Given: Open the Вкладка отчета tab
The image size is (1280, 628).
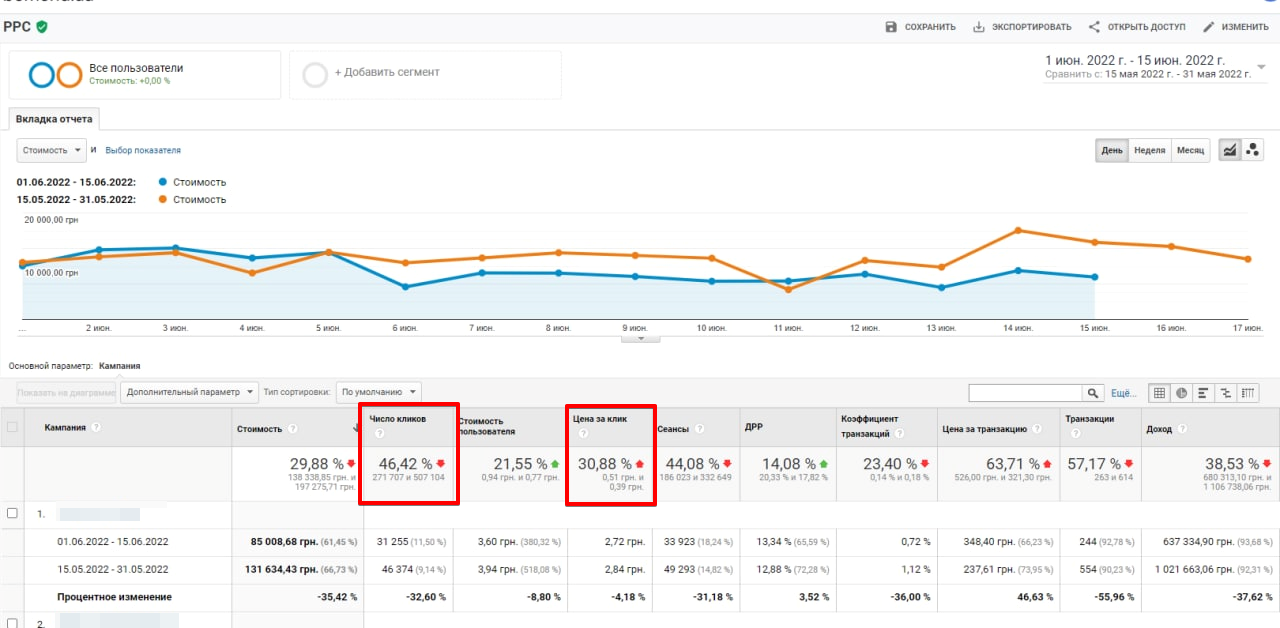Looking at the screenshot, I should (54, 119).
